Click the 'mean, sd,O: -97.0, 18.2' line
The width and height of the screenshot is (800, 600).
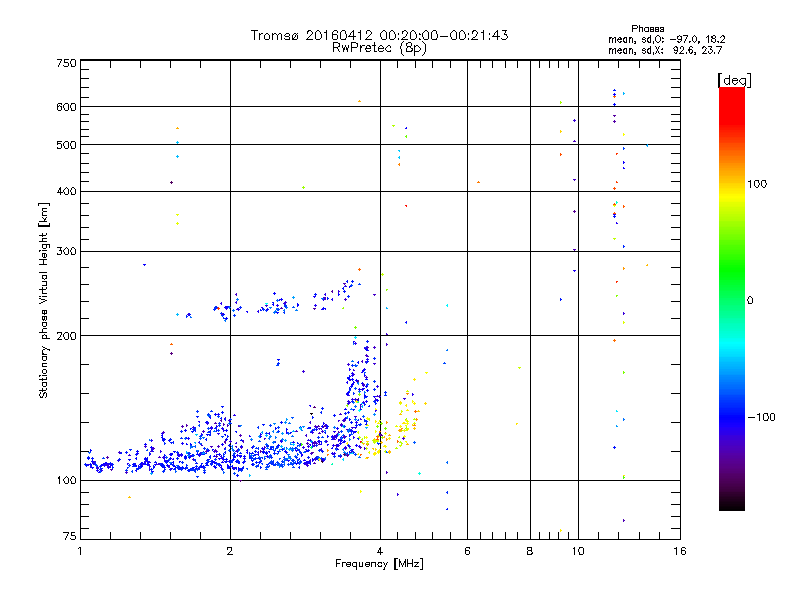pos(666,39)
